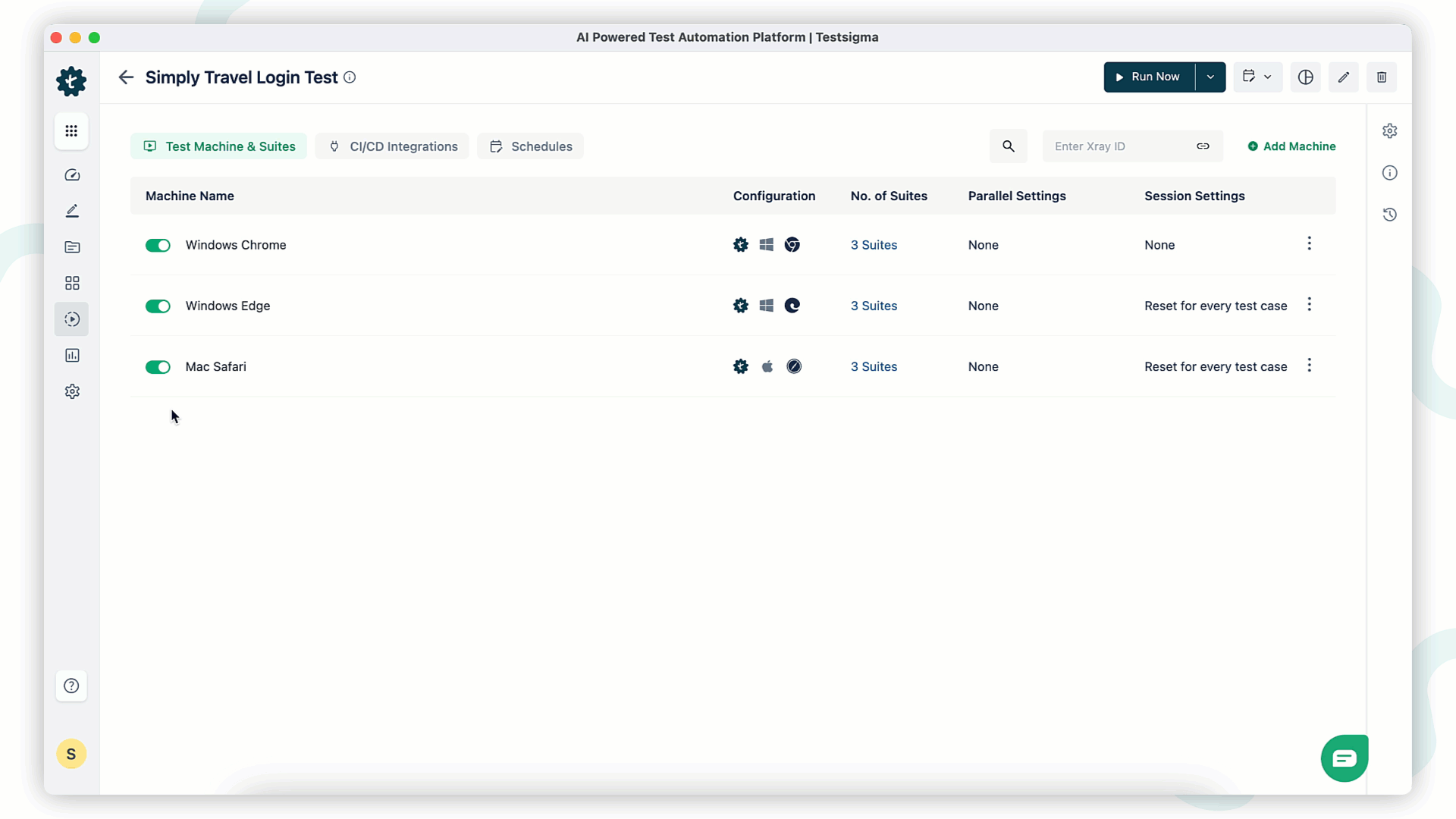Click the Machine Name column header
Image resolution: width=1456 pixels, height=819 pixels.
pyautogui.click(x=190, y=196)
